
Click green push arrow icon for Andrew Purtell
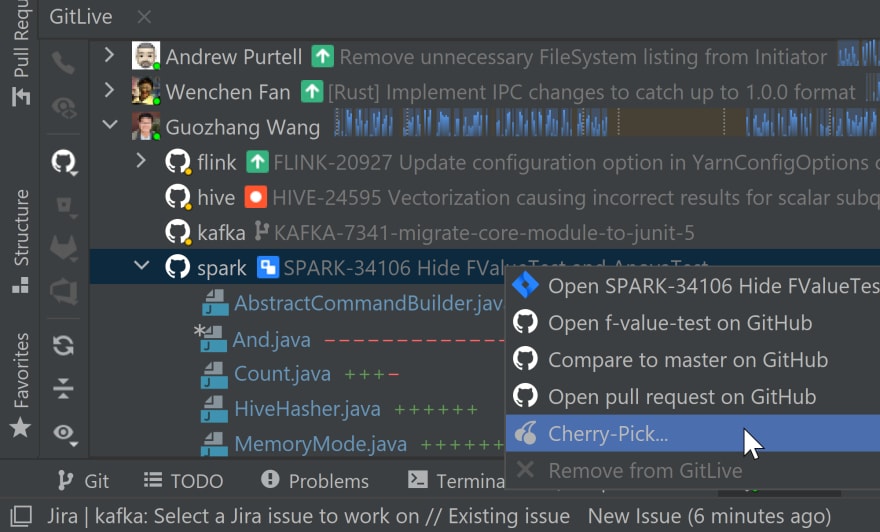pos(323,56)
